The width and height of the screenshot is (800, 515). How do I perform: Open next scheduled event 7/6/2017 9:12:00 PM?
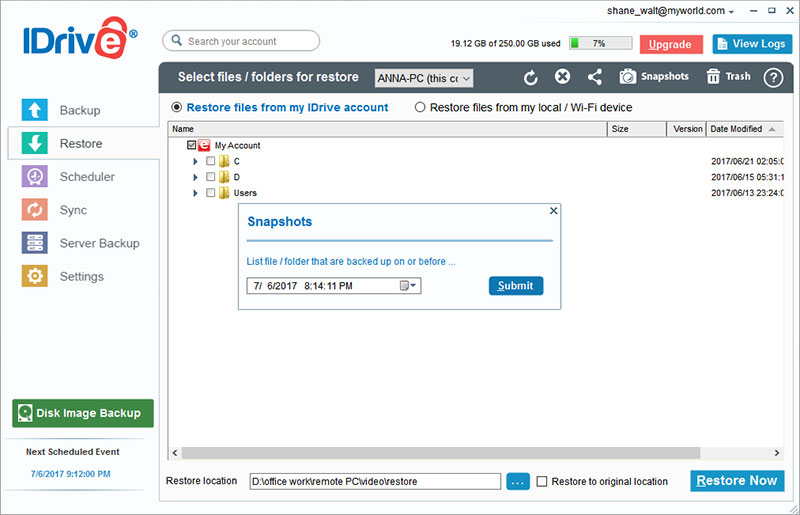70,474
